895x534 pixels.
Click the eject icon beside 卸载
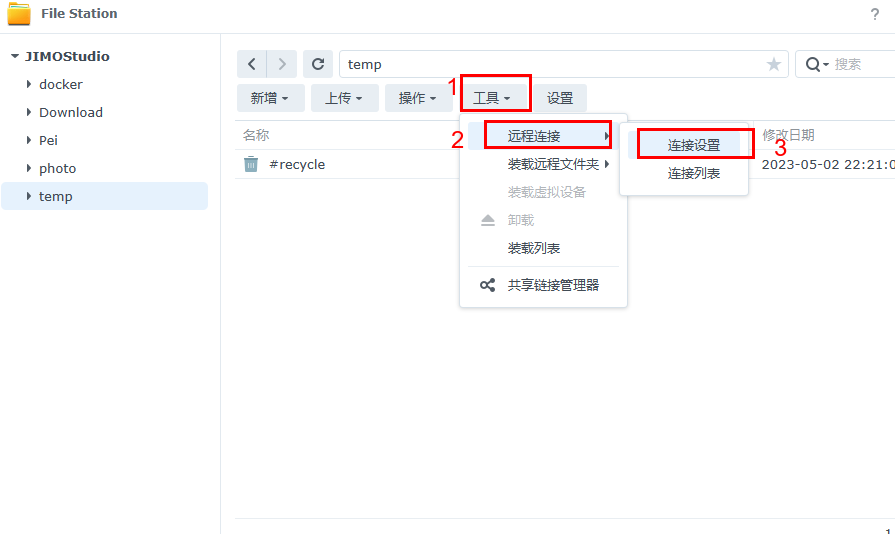[x=487, y=220]
